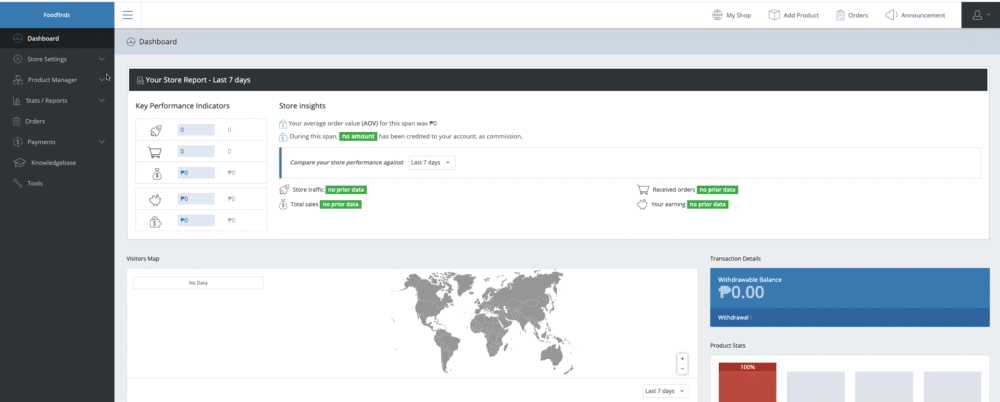Image resolution: width=1000 pixels, height=402 pixels.
Task: Click the hamburger menu icon
Action: tap(128, 15)
